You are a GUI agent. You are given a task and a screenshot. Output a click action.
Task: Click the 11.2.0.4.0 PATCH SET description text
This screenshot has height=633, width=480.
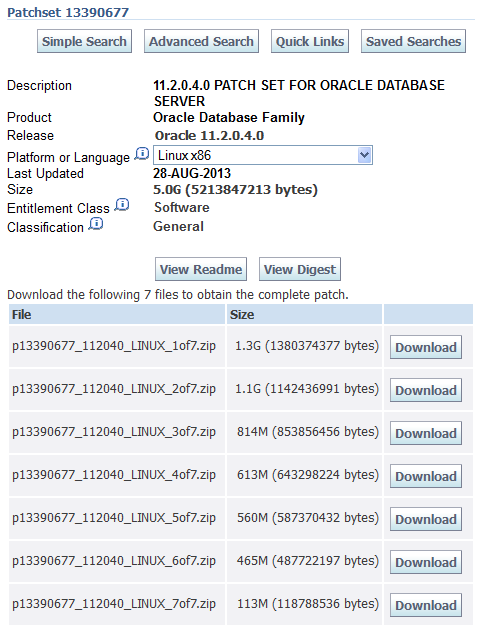tap(299, 93)
